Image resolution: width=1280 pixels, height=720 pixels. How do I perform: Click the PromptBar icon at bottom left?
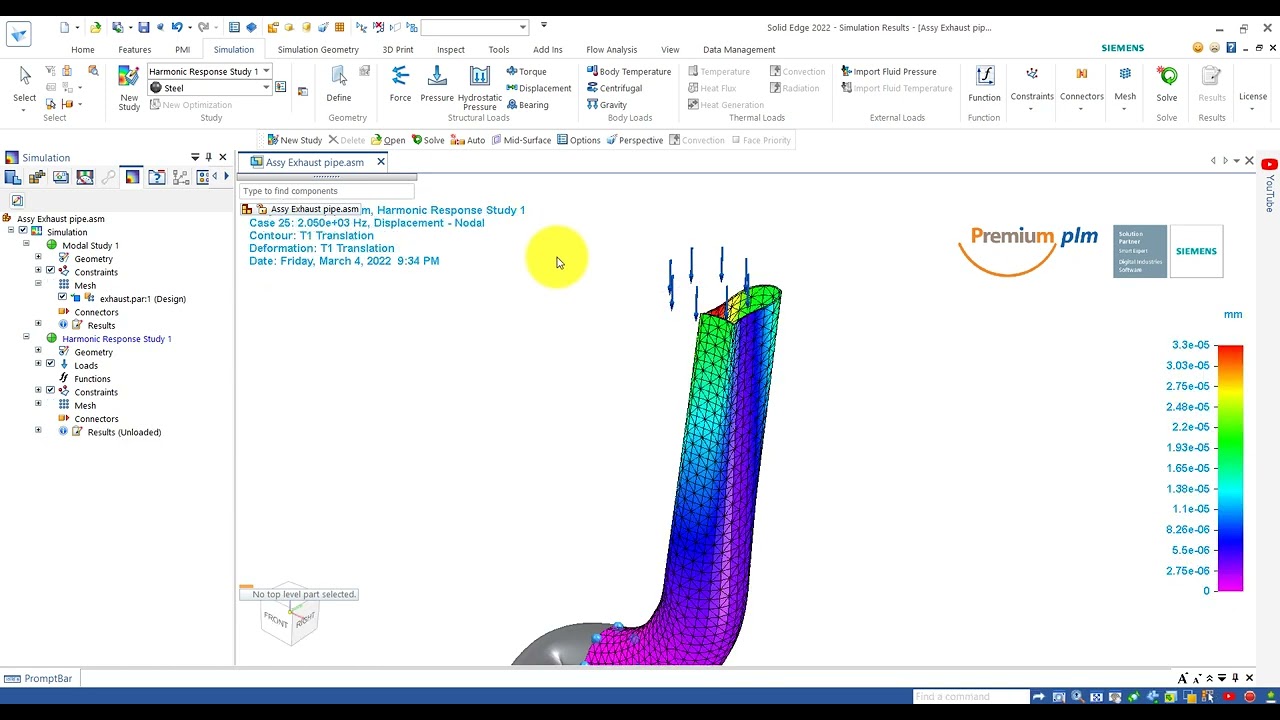point(11,678)
